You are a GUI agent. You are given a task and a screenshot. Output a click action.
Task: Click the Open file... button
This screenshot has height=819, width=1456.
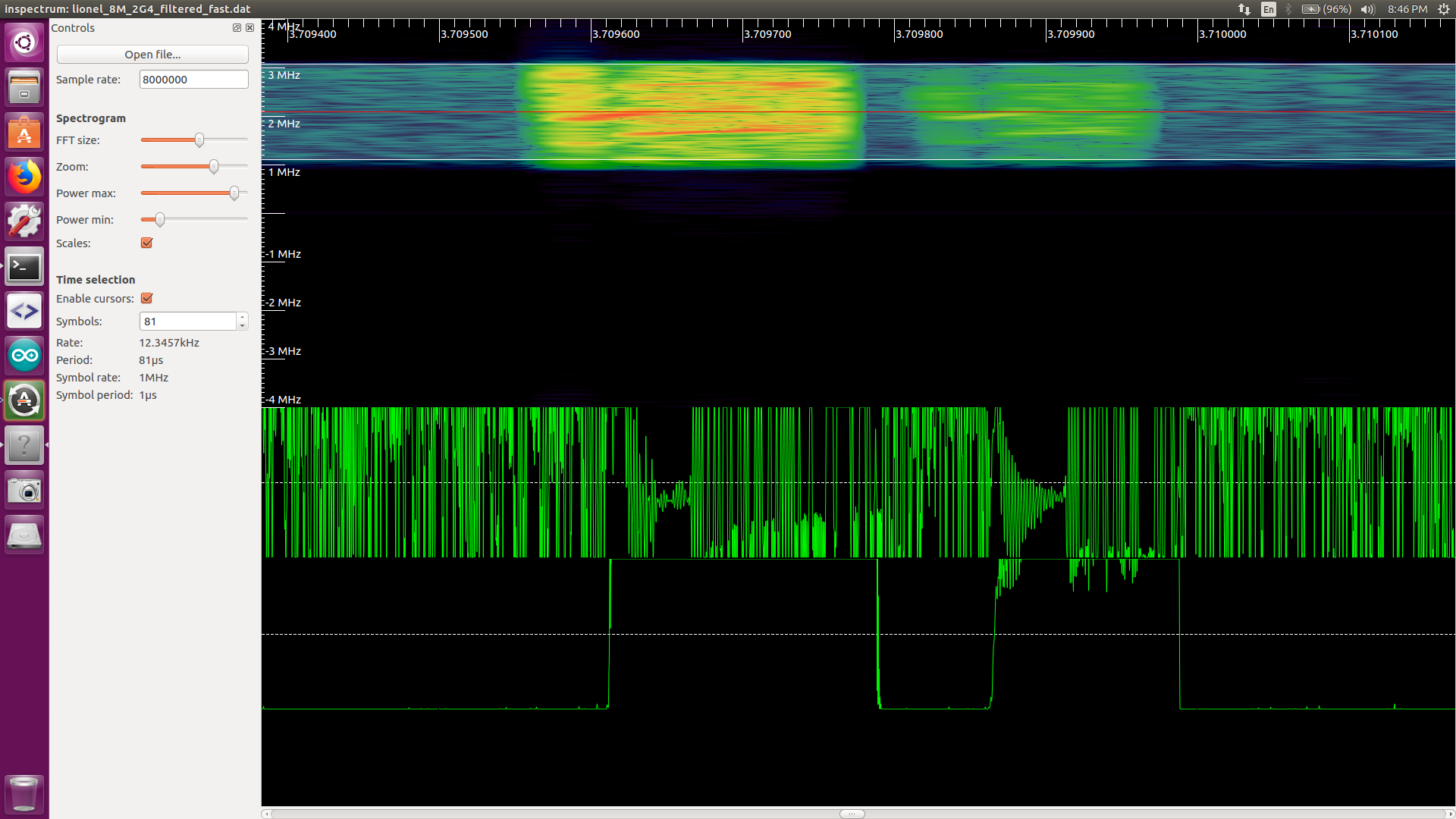152,55
